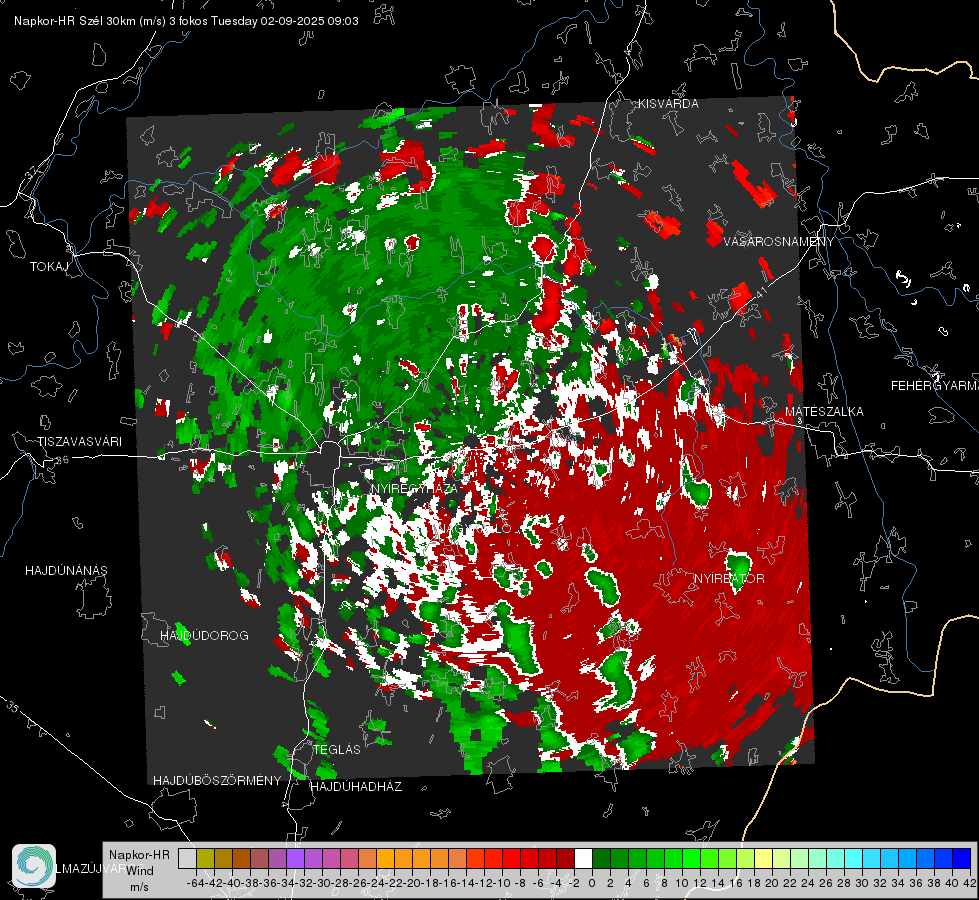Click the HAJDÚHADHÁZ town label
Screen dimensions: 979x900
[356, 787]
